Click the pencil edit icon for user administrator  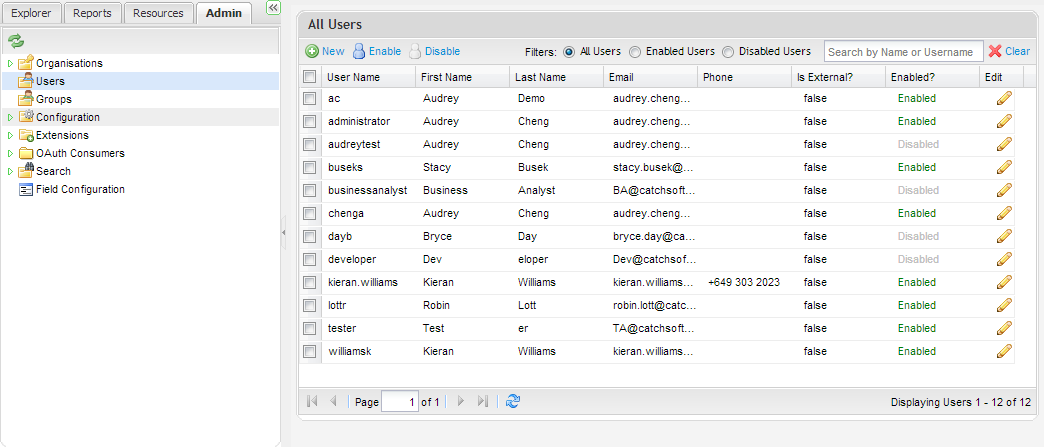tap(1004, 121)
